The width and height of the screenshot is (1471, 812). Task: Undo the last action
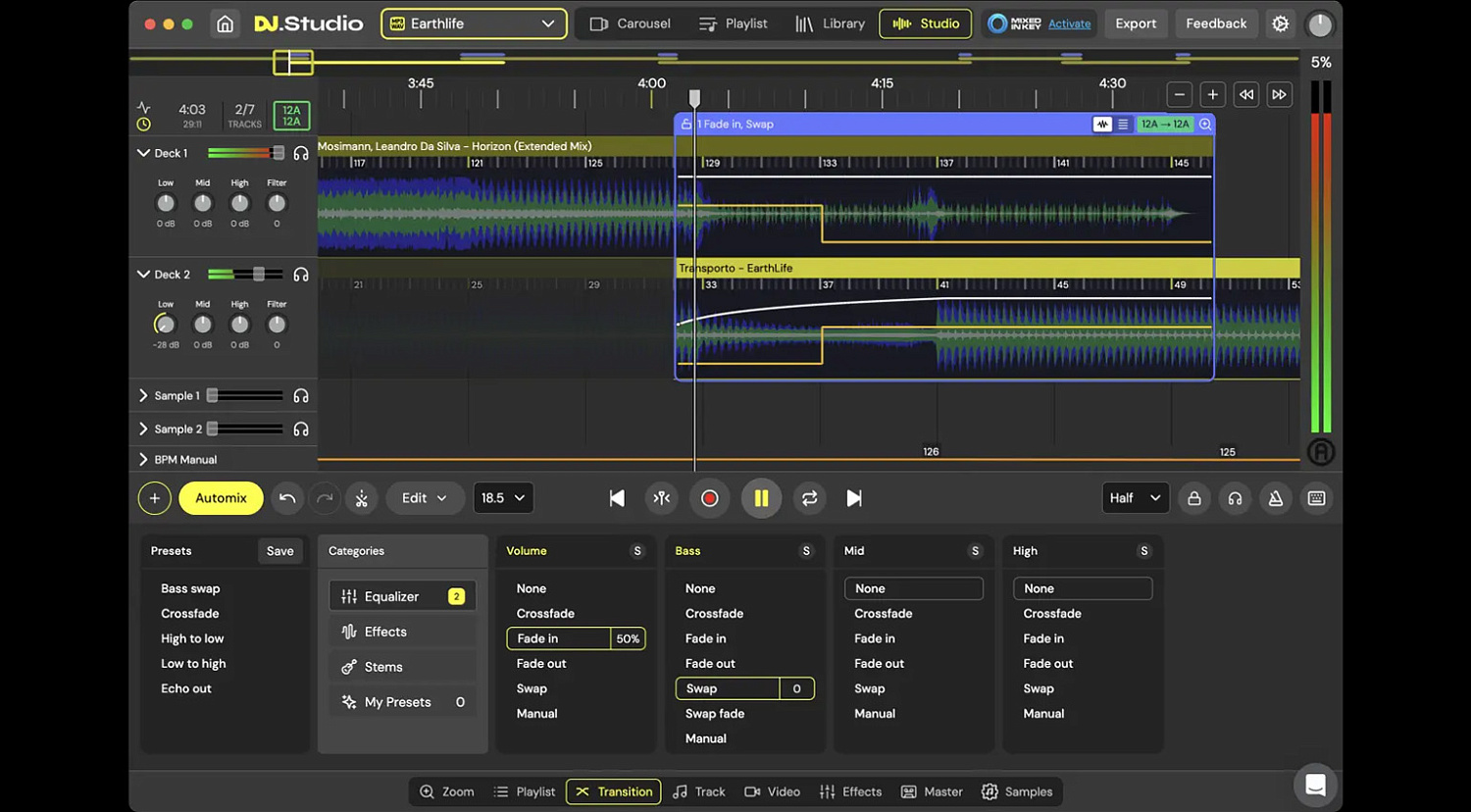(287, 498)
